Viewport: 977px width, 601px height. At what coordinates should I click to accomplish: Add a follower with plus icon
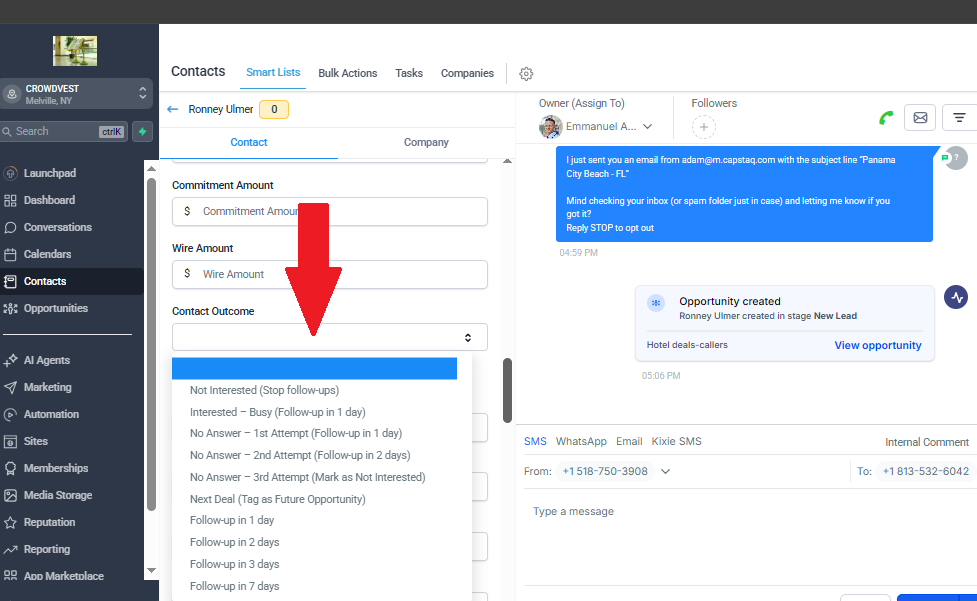coord(703,127)
